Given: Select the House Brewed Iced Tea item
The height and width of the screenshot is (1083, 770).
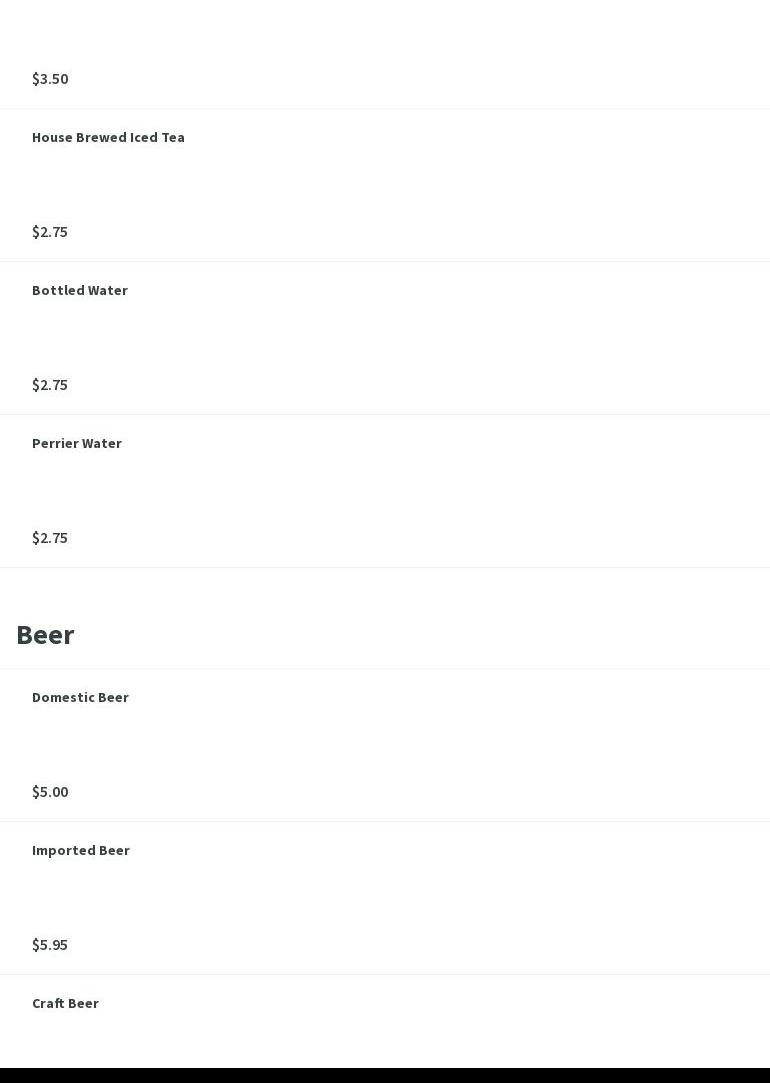Looking at the screenshot, I should pos(108,138).
